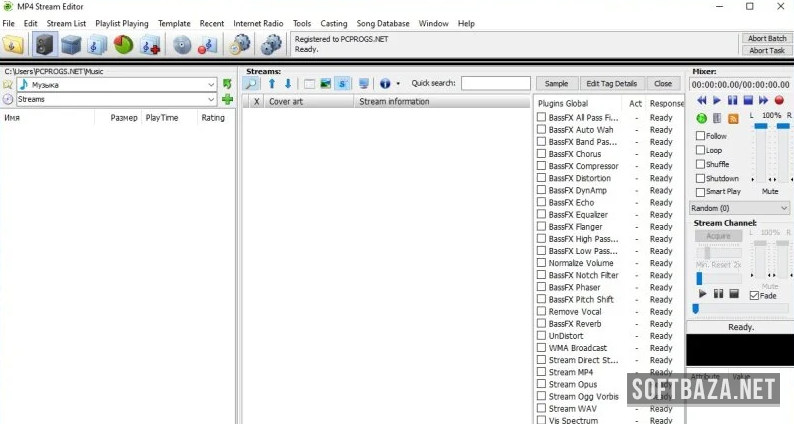Enable the Loop checkbox
The height and width of the screenshot is (424, 794).
pos(701,150)
